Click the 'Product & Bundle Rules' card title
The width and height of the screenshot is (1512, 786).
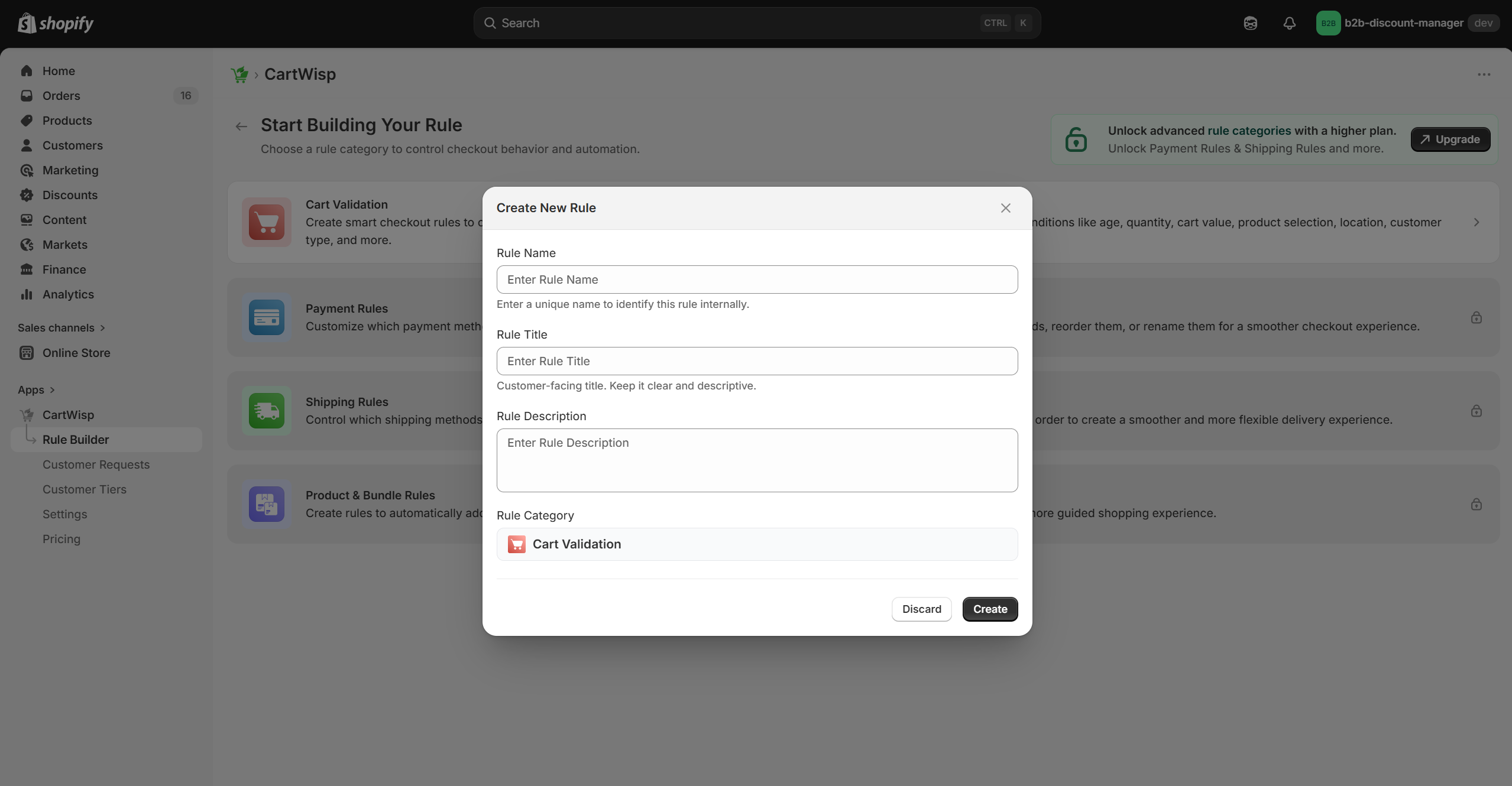click(x=370, y=495)
